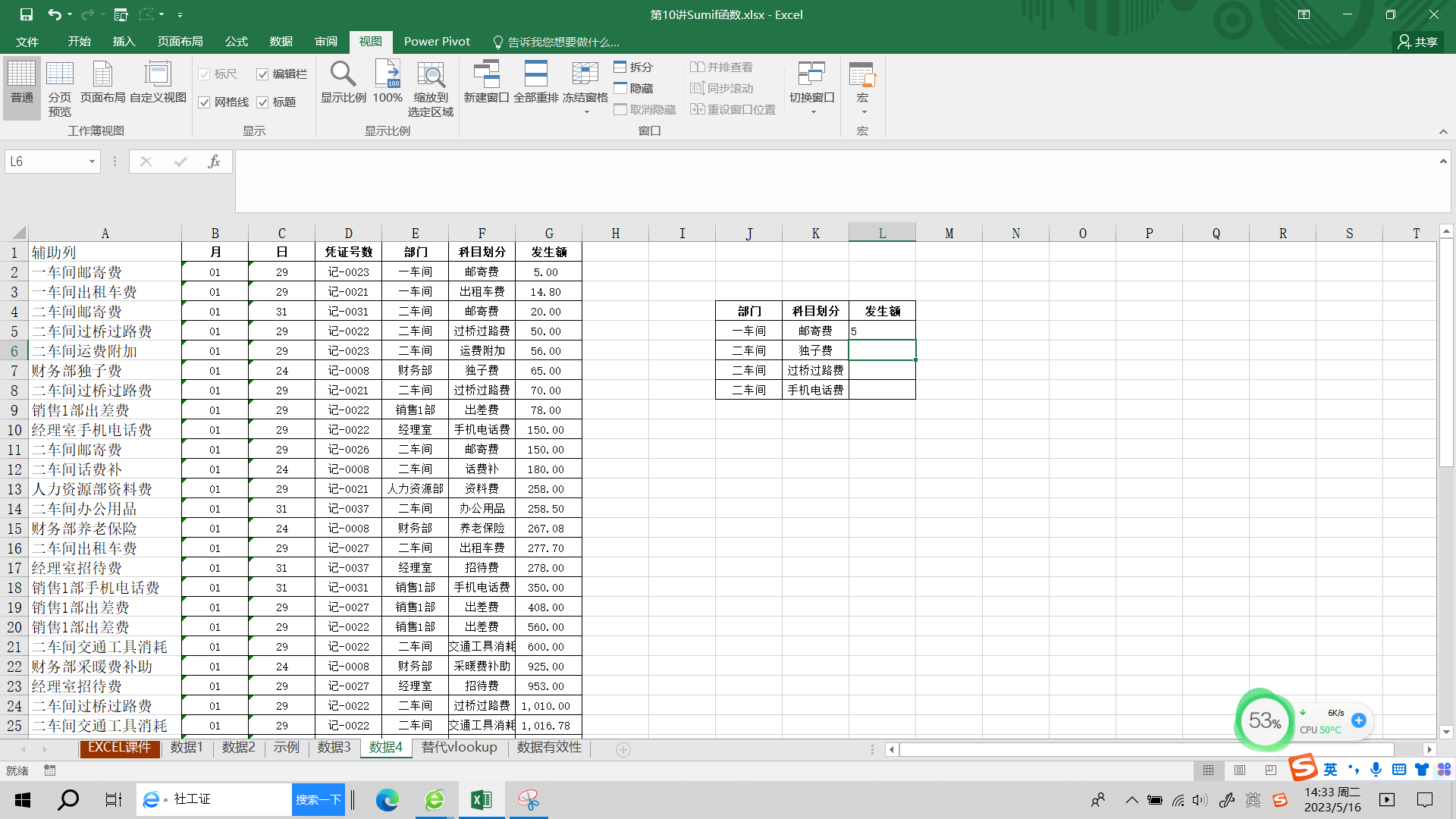Open the 数据3 sheet tab
Viewport: 1456px width, 819px height.
(x=334, y=748)
